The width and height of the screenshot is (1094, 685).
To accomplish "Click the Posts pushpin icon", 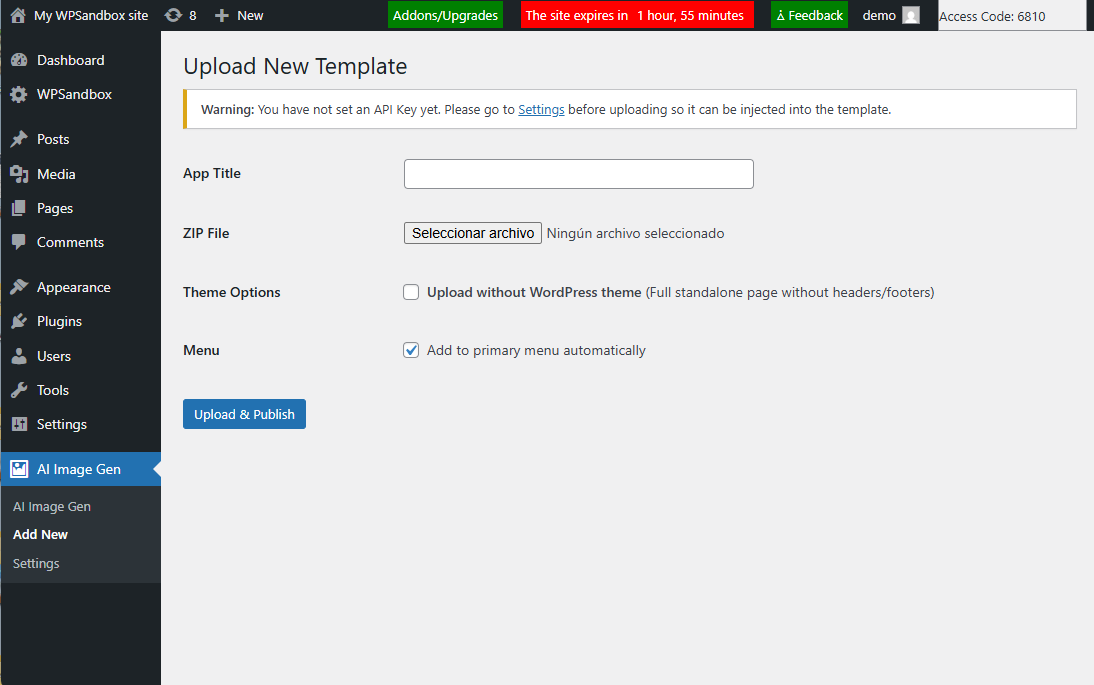I will pyautogui.click(x=19, y=139).
